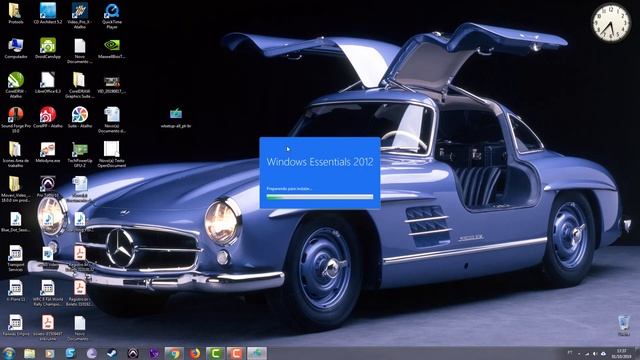
Task: Open WRC 8 FIA World Rally shortcut
Action: click(x=48, y=293)
